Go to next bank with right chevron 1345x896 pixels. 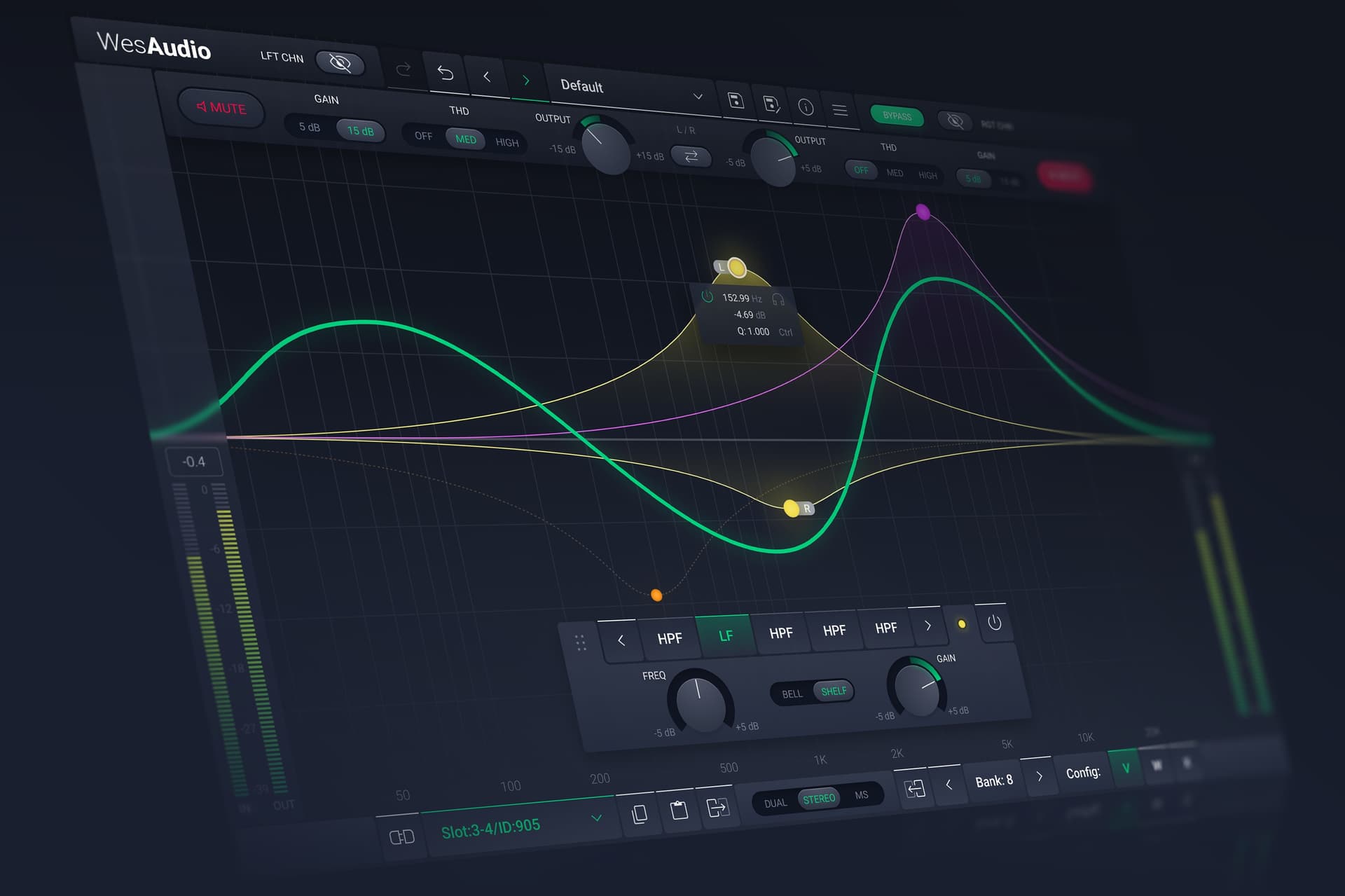(1040, 776)
